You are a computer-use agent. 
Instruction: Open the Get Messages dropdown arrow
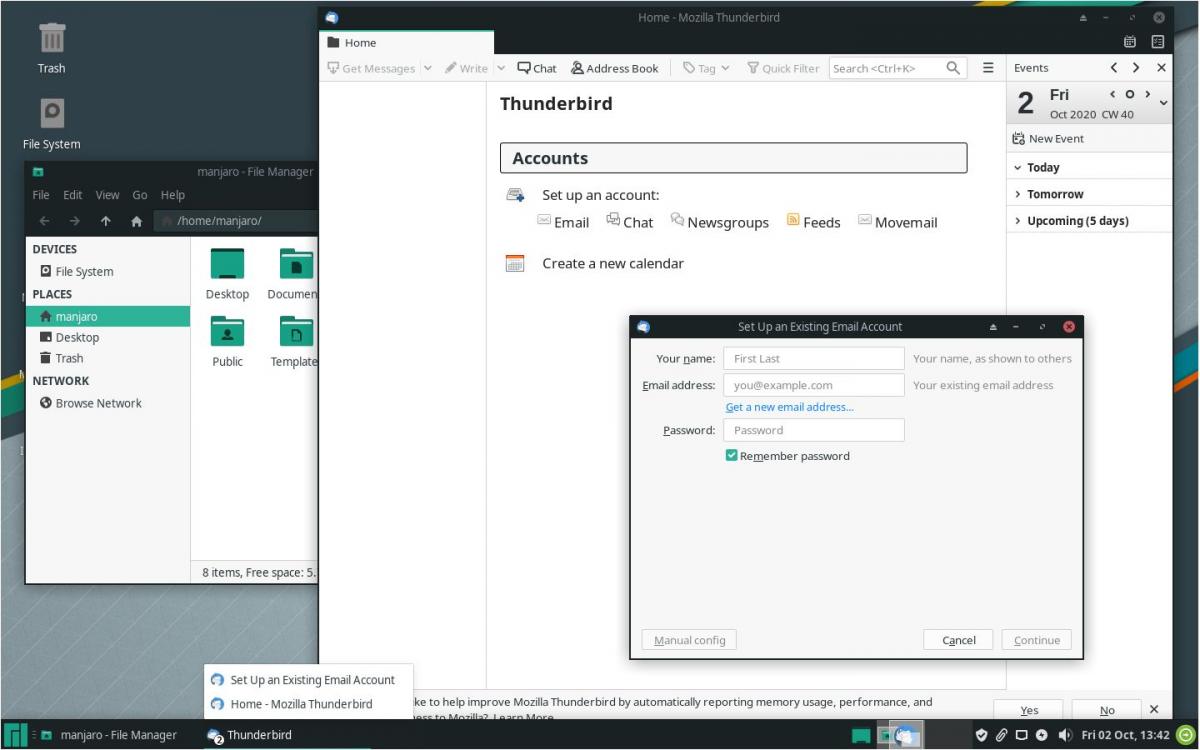tap(428, 68)
